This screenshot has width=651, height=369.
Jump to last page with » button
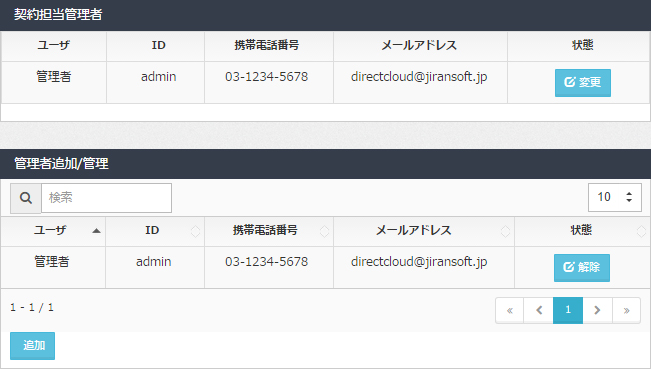626,310
